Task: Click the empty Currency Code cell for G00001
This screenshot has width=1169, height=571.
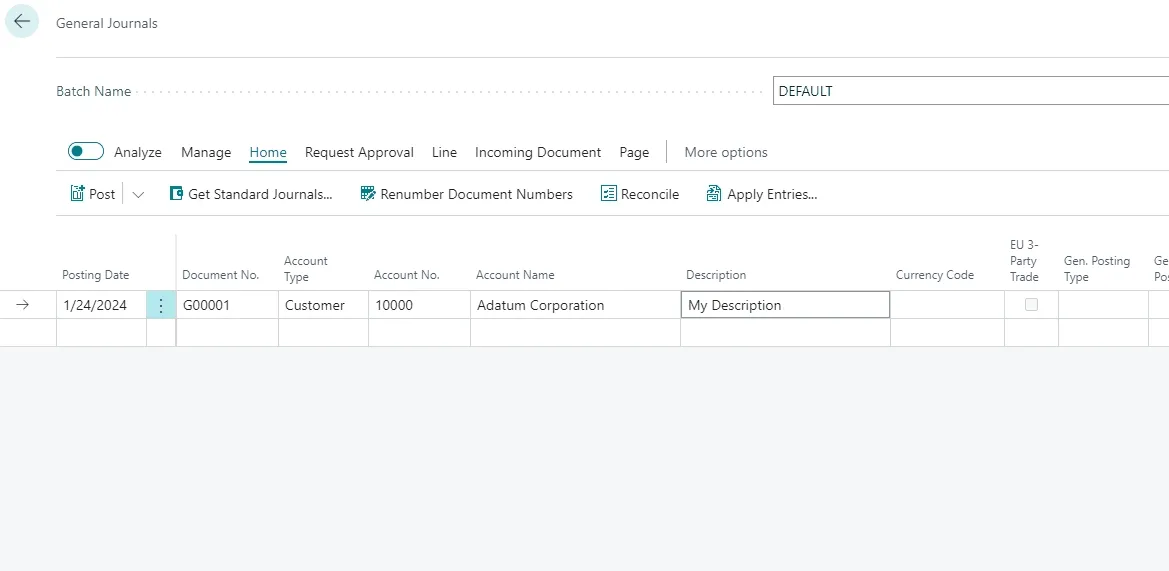Action: tap(948, 305)
